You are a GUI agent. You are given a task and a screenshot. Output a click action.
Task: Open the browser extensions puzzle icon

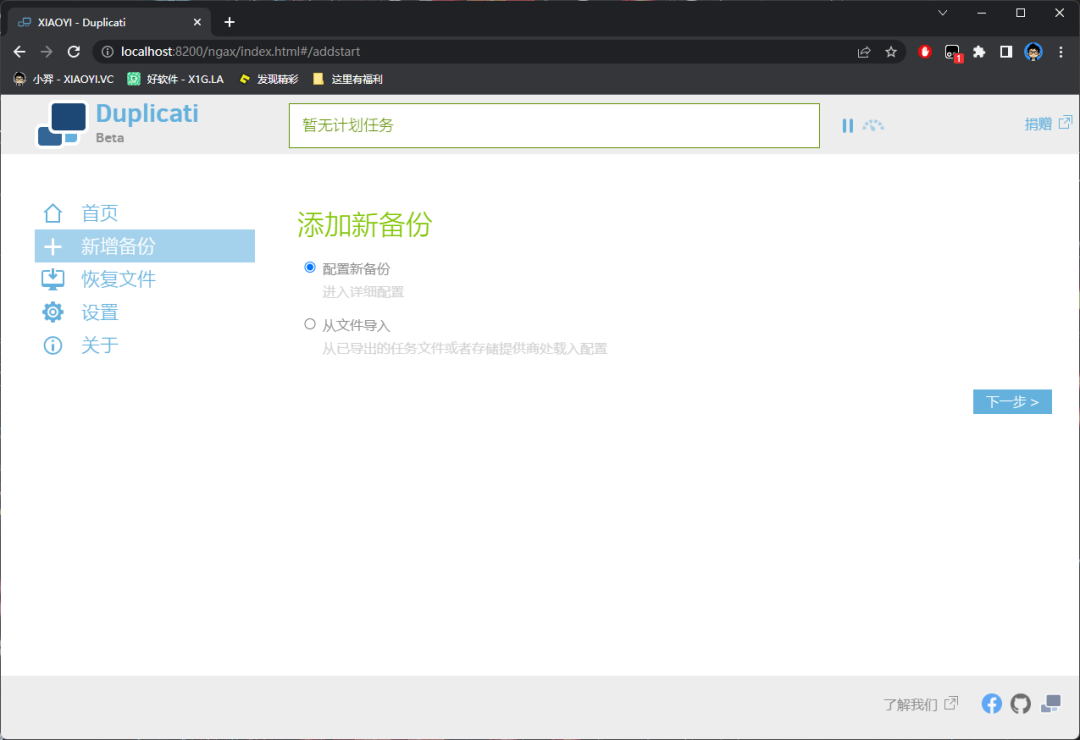pos(979,52)
